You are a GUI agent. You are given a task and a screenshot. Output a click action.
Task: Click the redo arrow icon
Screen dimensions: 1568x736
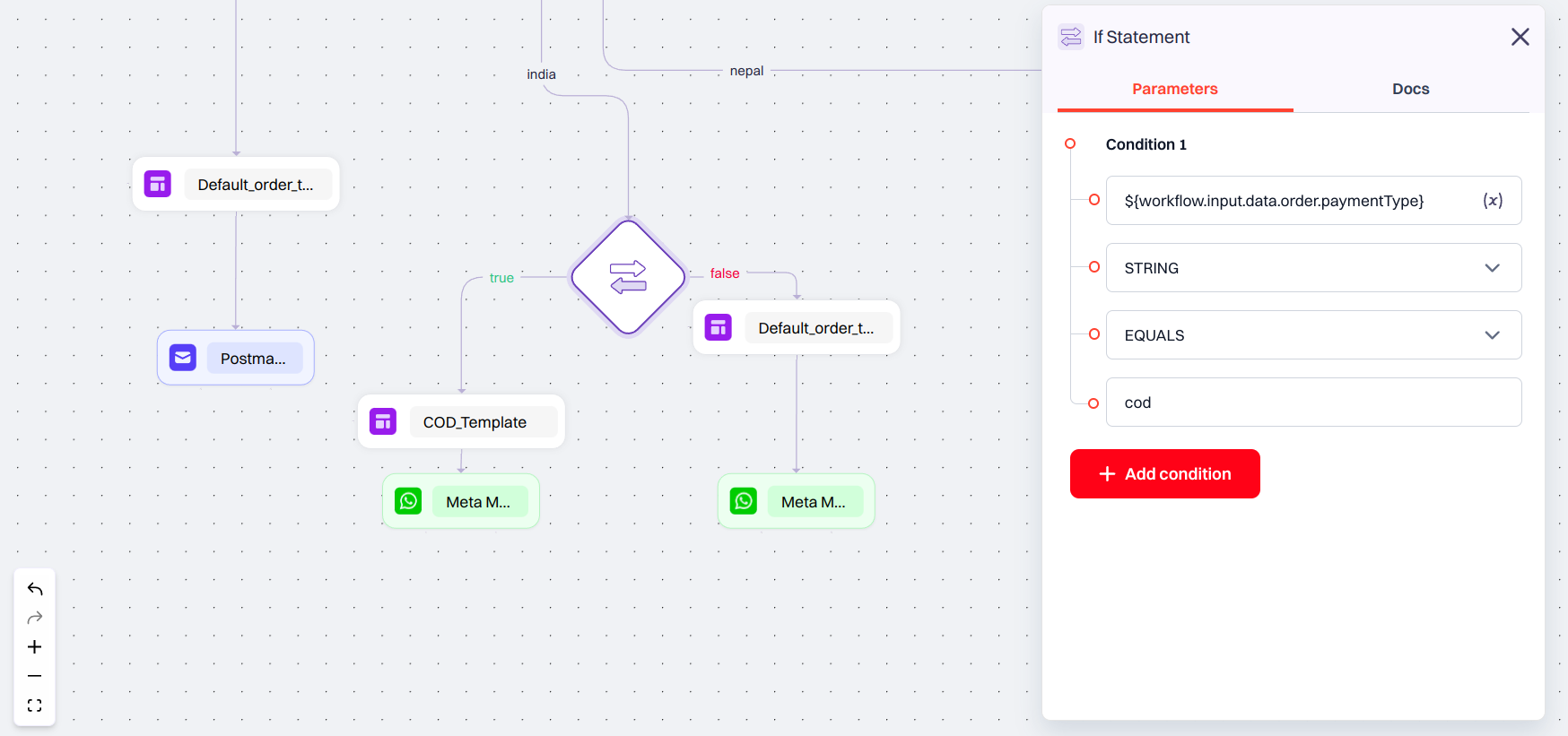35,618
